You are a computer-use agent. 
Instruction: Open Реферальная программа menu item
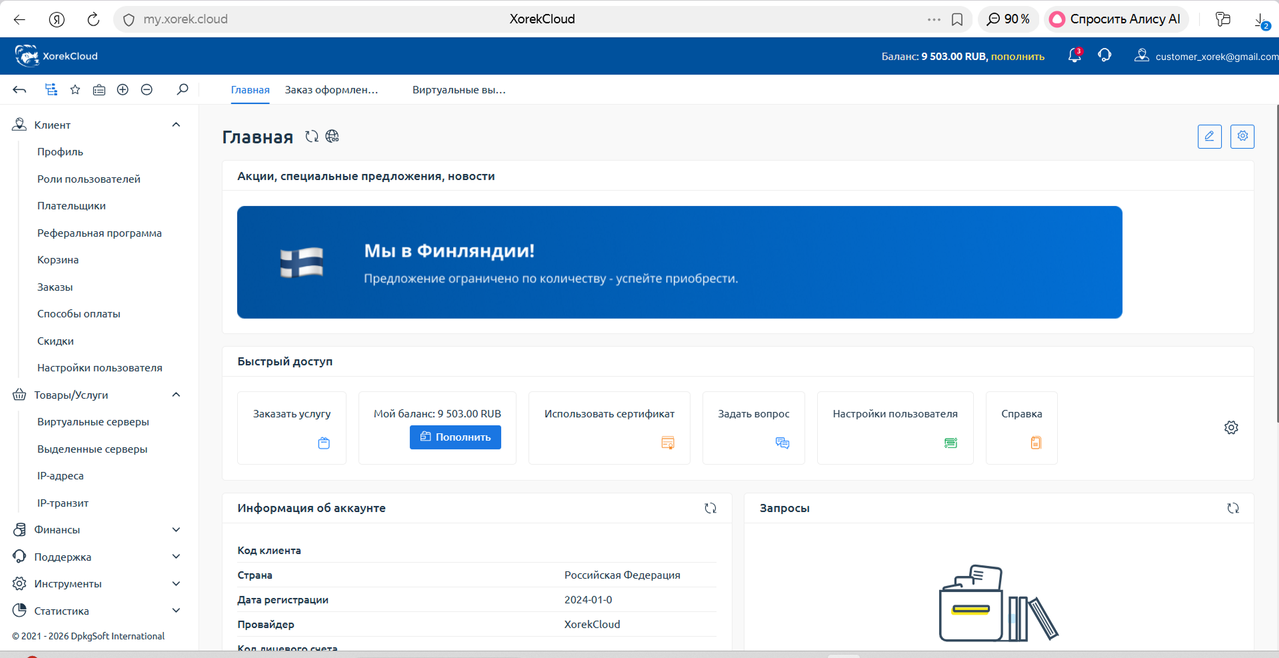pyautogui.click(x=99, y=233)
